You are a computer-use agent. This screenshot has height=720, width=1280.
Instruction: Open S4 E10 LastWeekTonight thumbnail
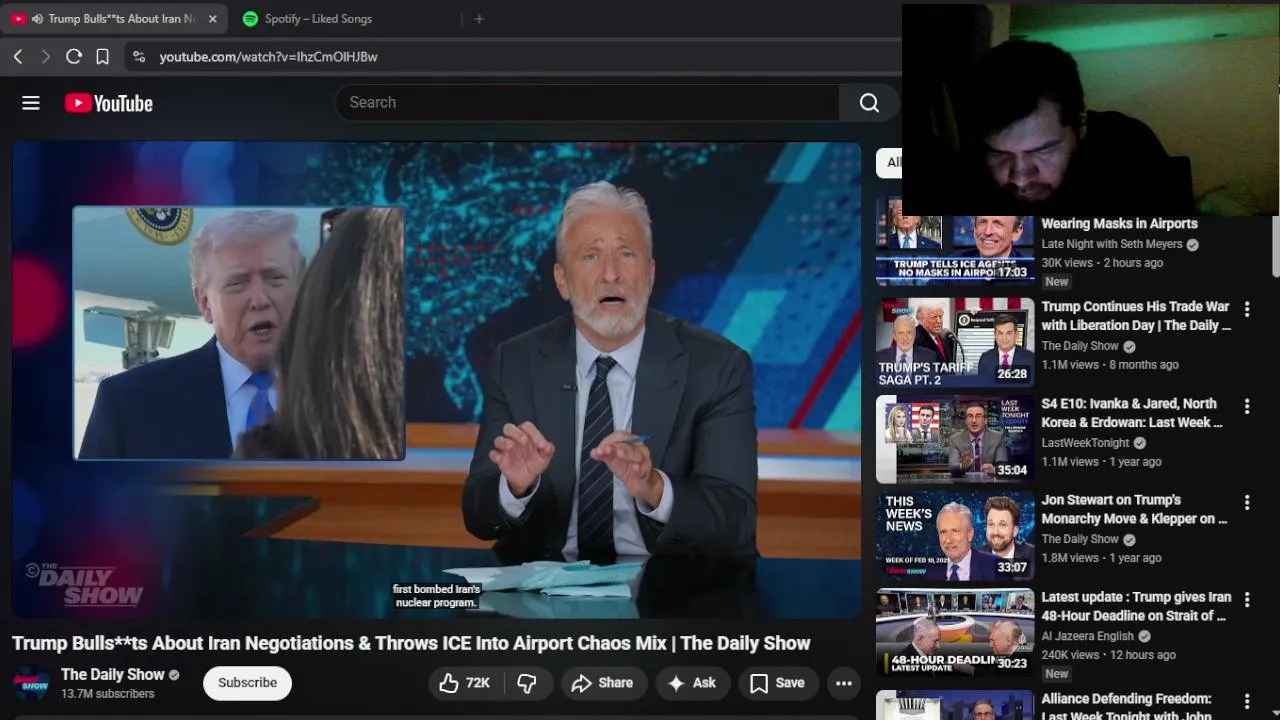(x=955, y=439)
